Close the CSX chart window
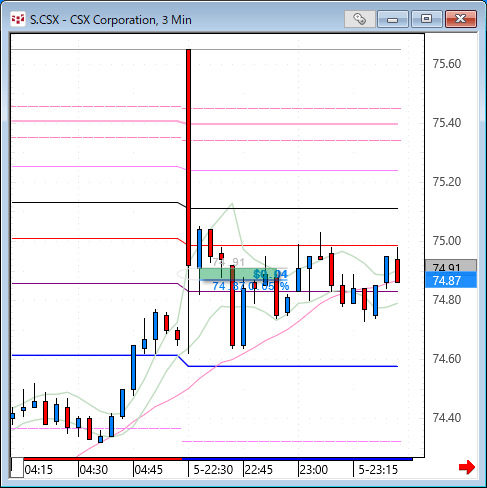Image resolution: width=487 pixels, height=488 pixels. (x=461, y=19)
